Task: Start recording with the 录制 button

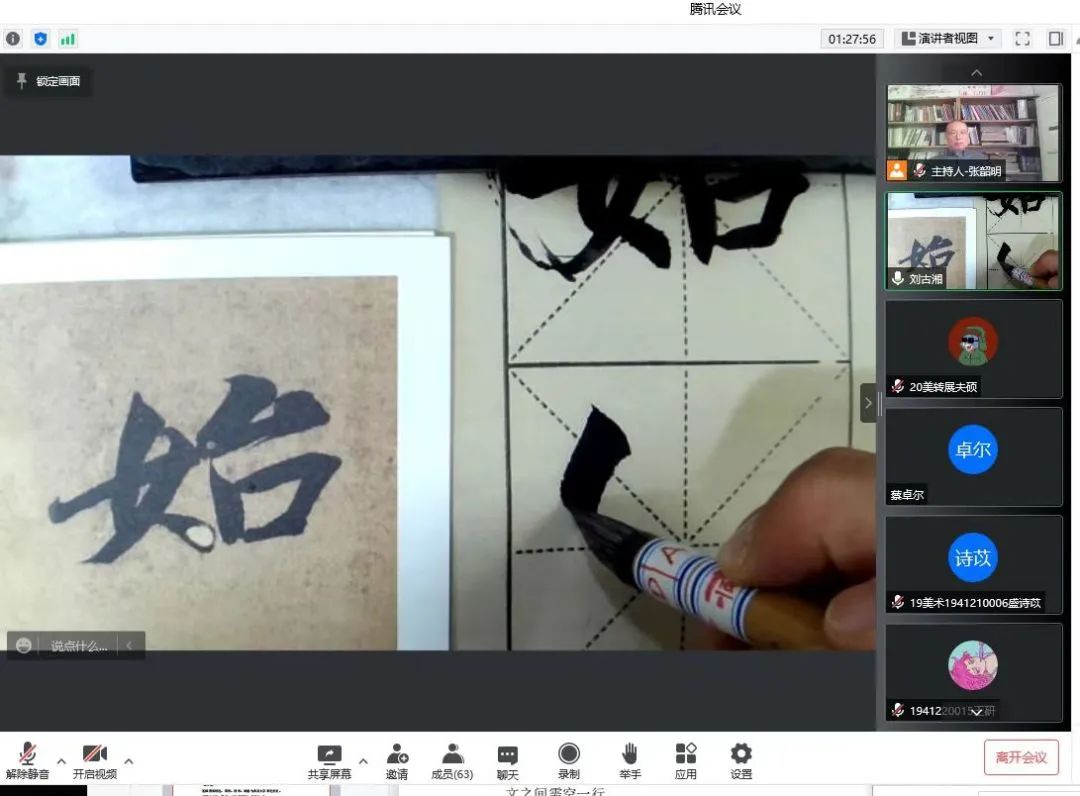Action: pyautogui.click(x=568, y=761)
